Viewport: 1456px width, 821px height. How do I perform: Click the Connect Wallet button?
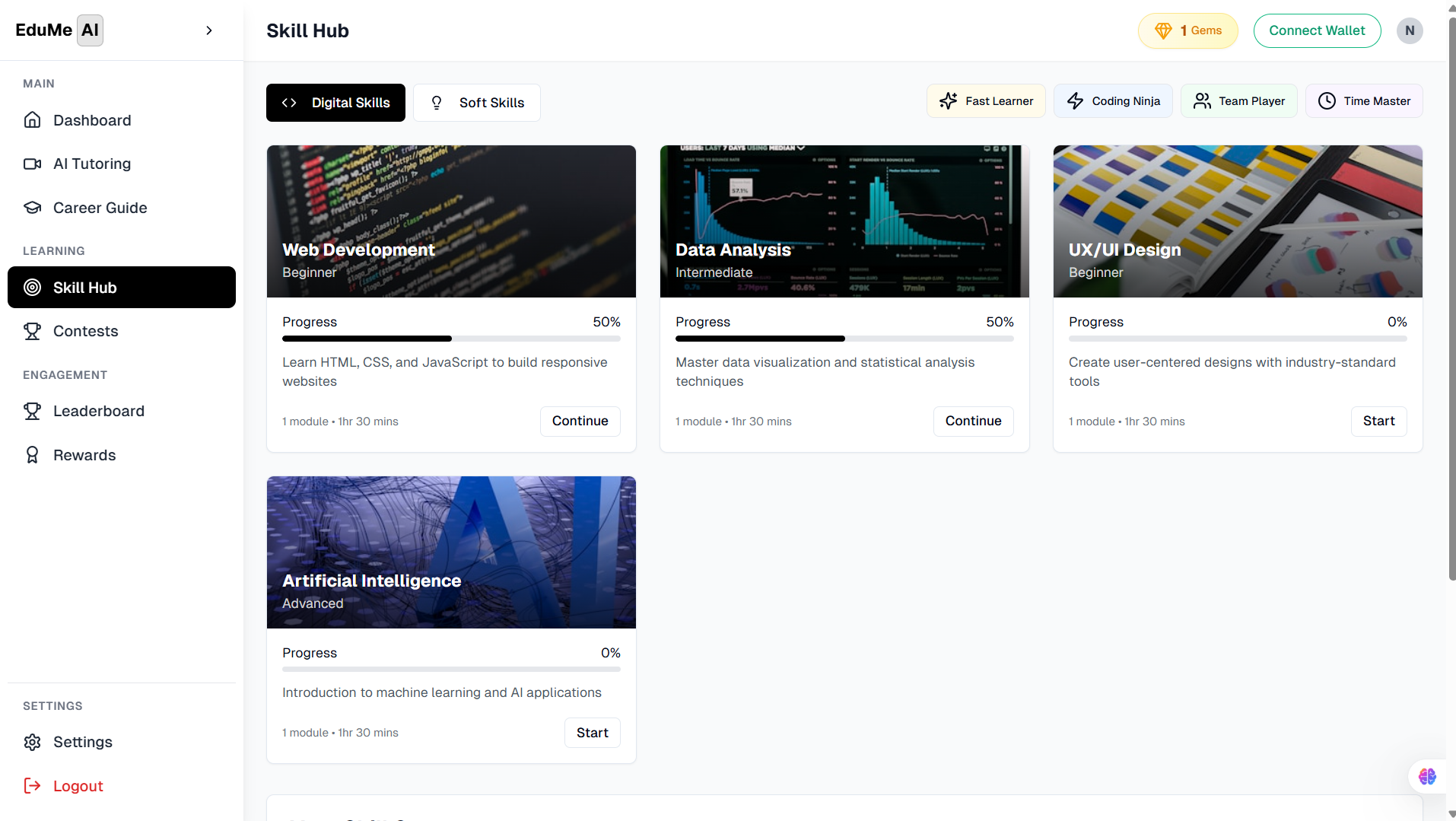point(1317,30)
